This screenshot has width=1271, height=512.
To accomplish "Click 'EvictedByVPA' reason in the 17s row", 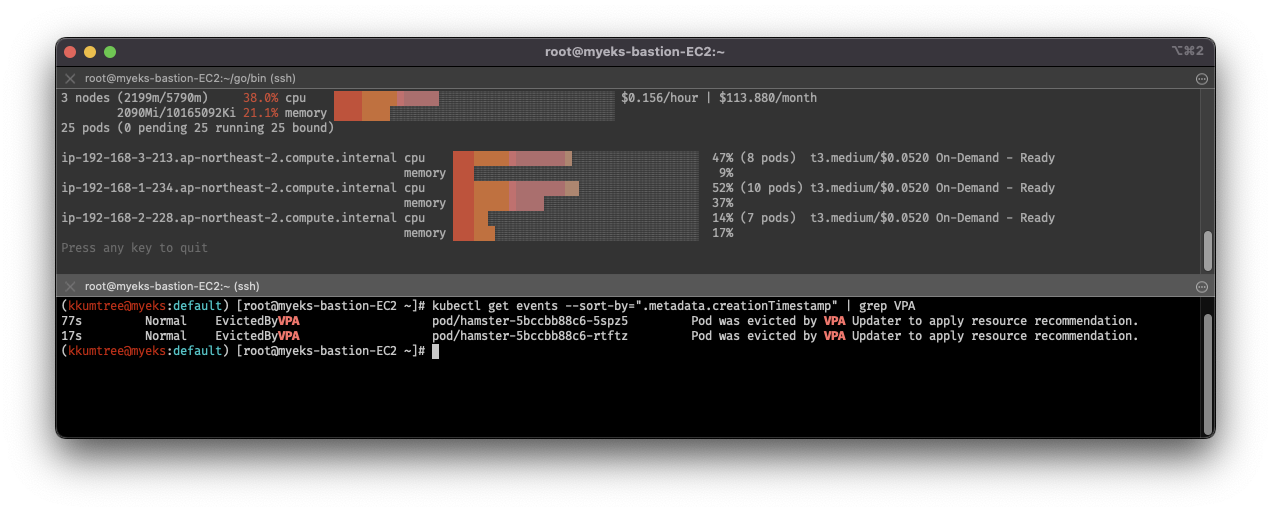I will 257,336.
